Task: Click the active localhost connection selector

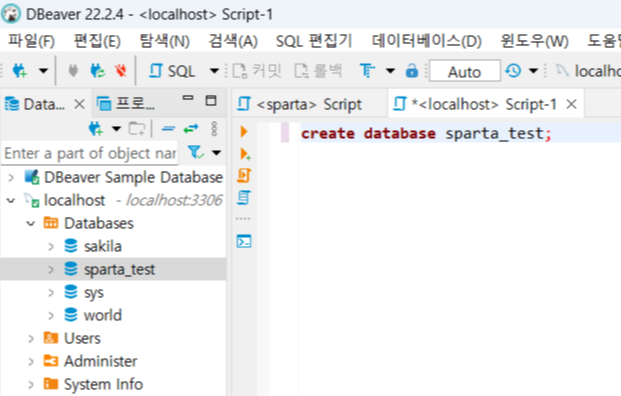Action: click(x=588, y=71)
